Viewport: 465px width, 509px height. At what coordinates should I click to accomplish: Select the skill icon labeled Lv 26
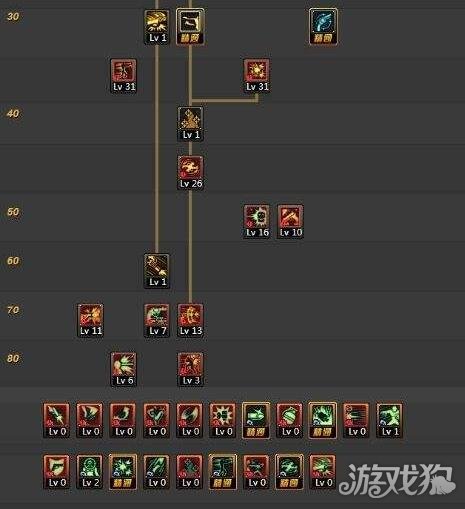(x=190, y=173)
